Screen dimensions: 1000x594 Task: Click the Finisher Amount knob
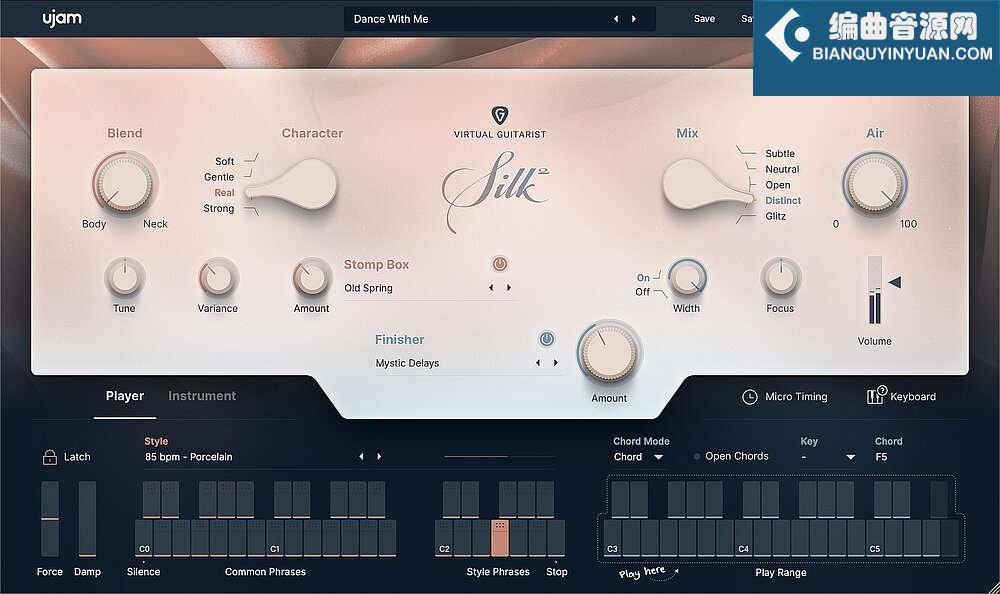tap(609, 353)
